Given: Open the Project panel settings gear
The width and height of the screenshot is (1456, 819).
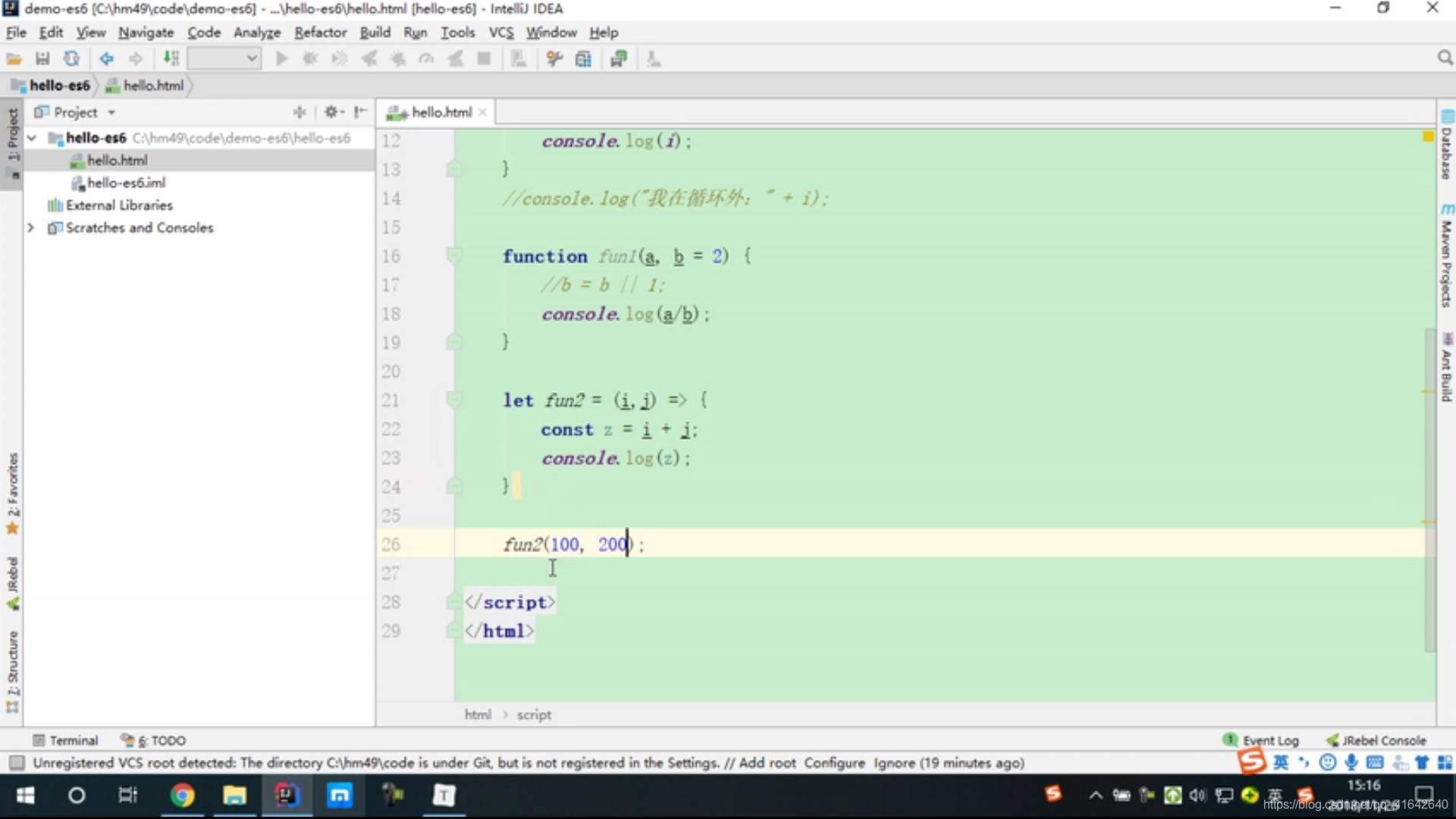Looking at the screenshot, I should coord(333,112).
